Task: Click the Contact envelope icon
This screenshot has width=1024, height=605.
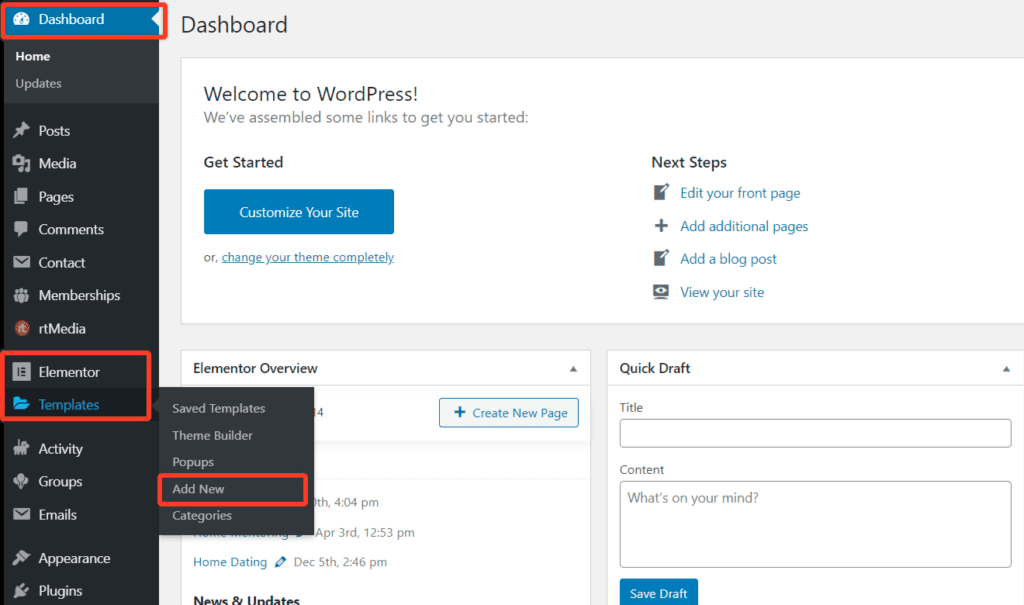Action: [x=22, y=262]
